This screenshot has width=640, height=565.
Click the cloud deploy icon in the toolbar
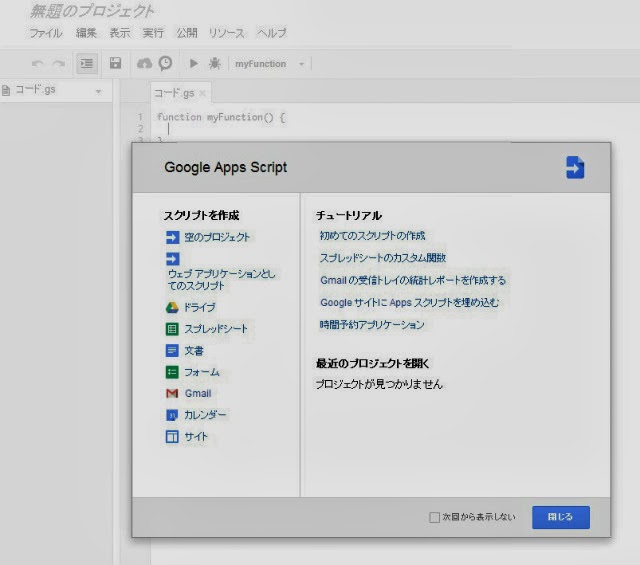pyautogui.click(x=144, y=63)
